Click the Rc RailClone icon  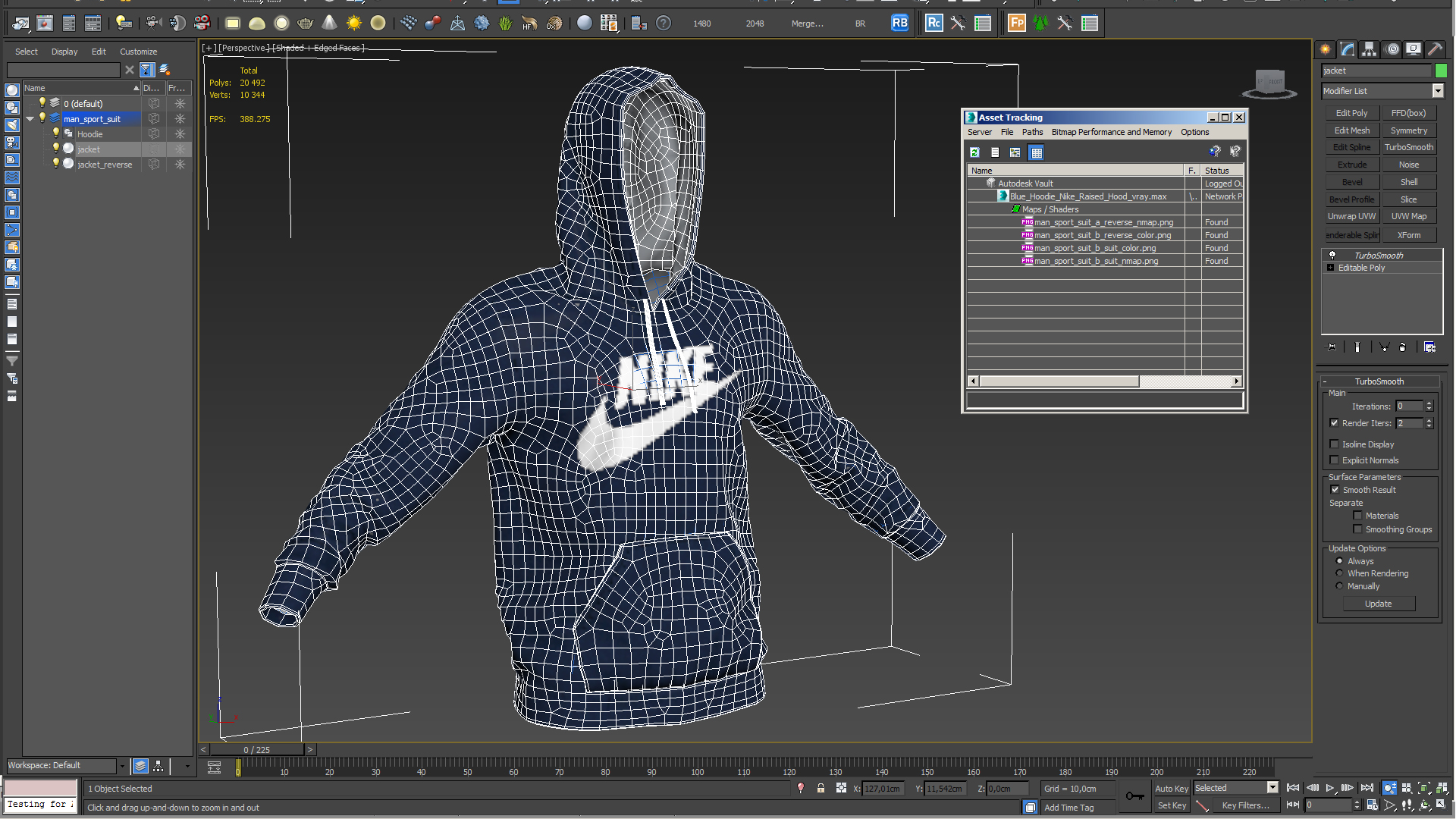click(934, 24)
